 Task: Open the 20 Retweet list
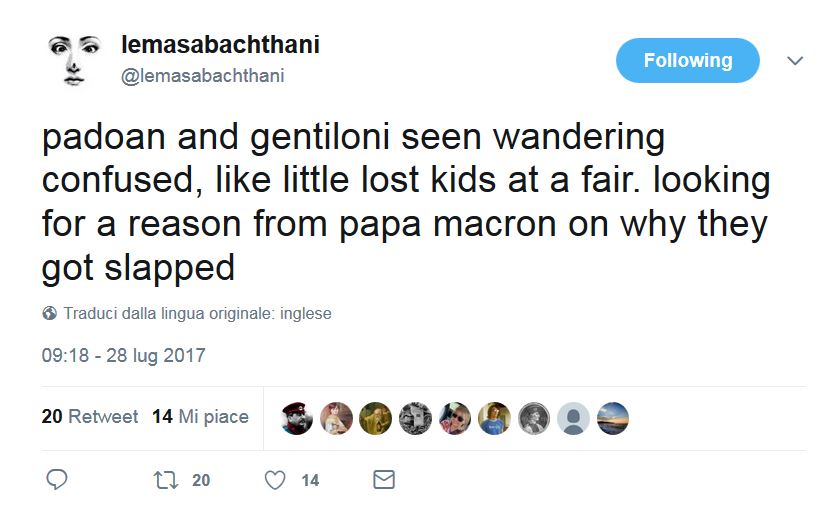point(90,417)
